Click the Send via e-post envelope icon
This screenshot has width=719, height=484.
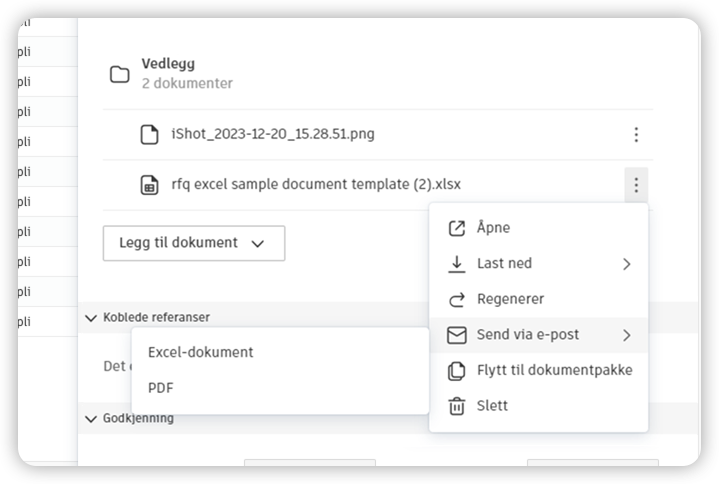point(457,335)
